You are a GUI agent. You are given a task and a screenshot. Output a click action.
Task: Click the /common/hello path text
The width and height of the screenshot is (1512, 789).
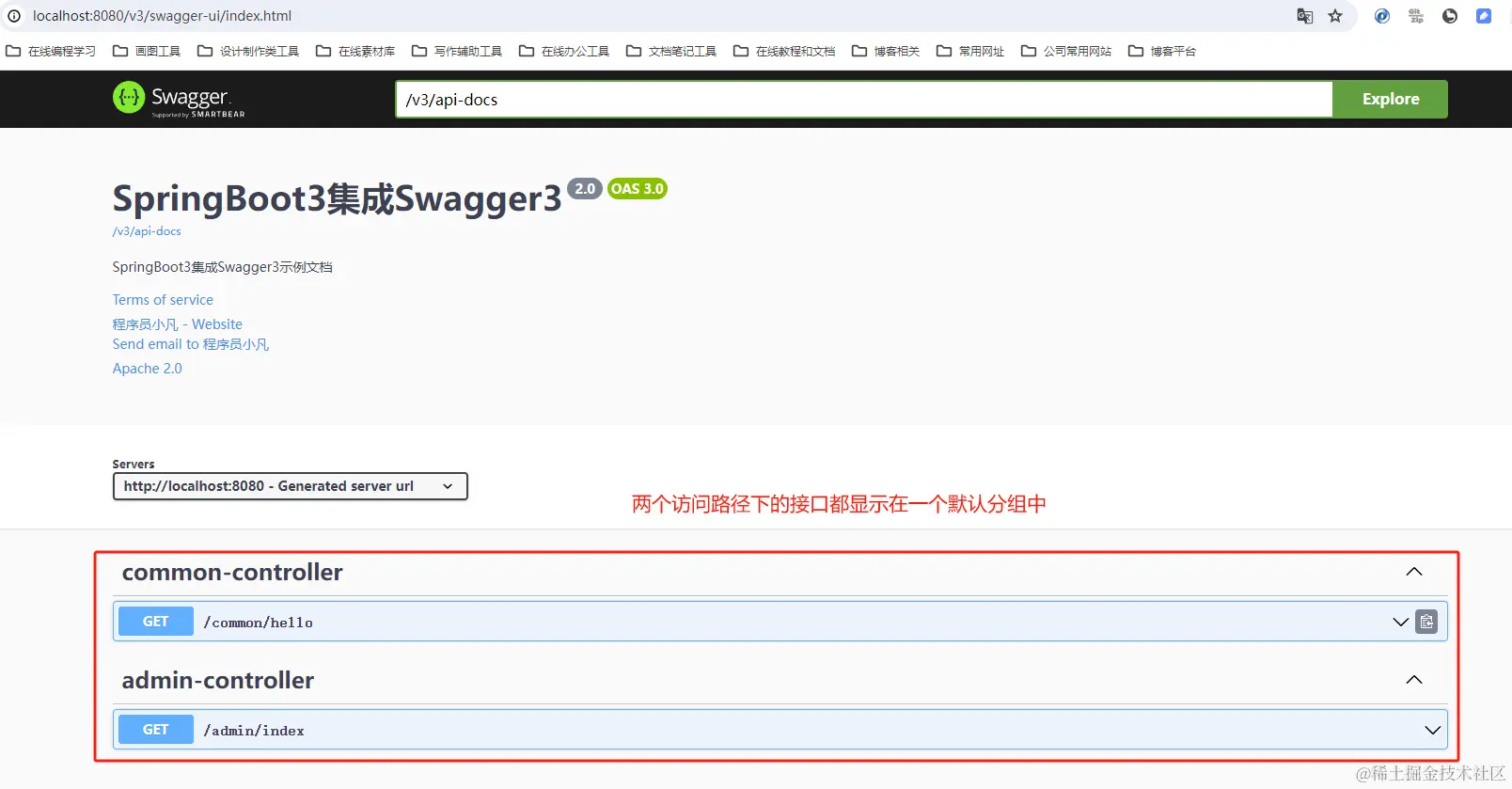pyautogui.click(x=259, y=623)
